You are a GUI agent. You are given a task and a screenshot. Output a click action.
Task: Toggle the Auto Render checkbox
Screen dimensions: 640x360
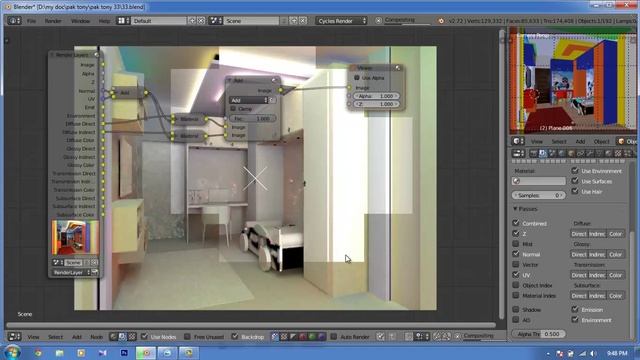(333, 336)
